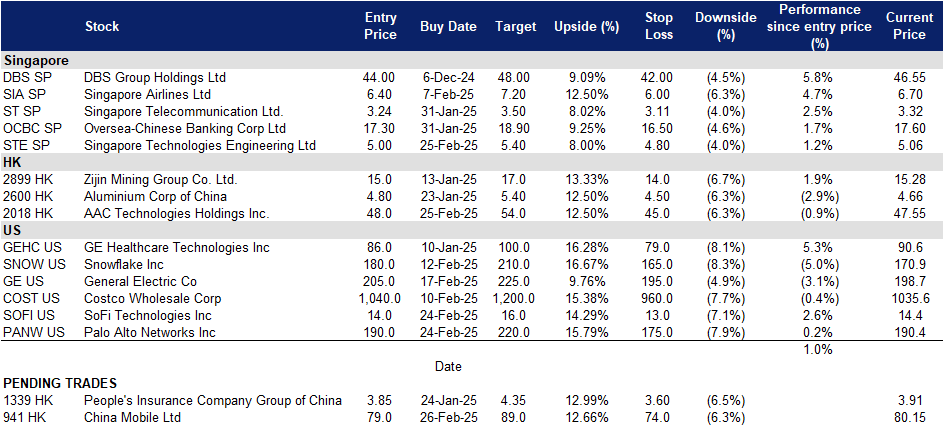943x443 pixels.
Task: Click Singapore Airlines Ltd stock name
Action: tap(146, 94)
